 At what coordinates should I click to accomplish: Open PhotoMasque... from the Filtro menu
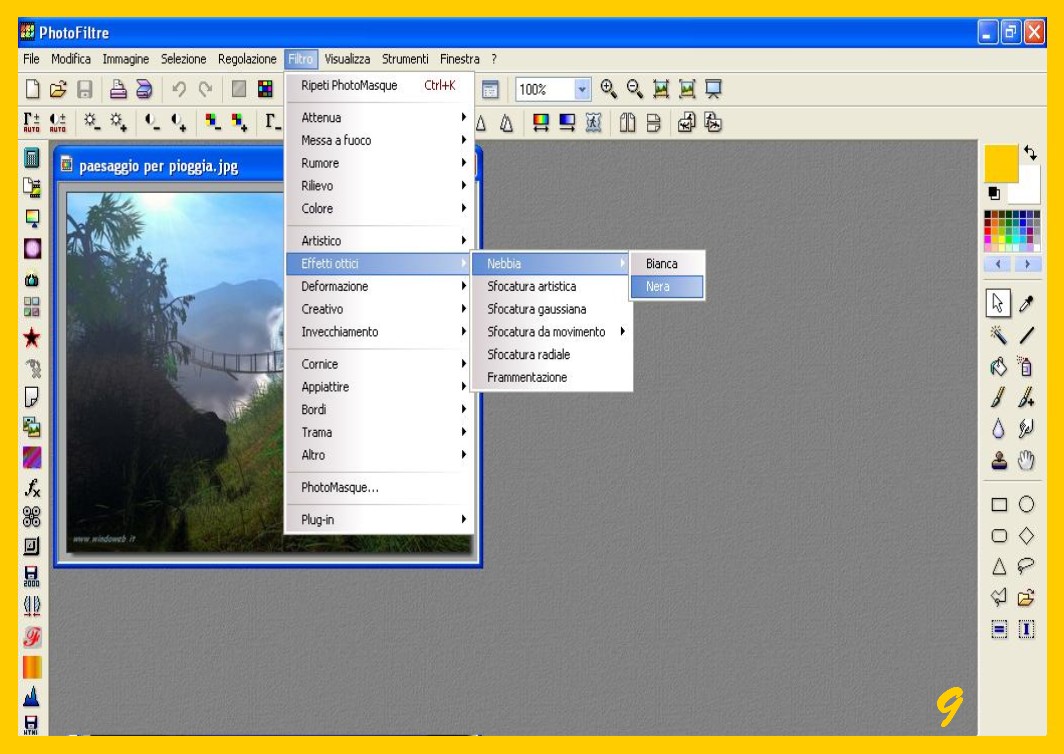(340, 488)
